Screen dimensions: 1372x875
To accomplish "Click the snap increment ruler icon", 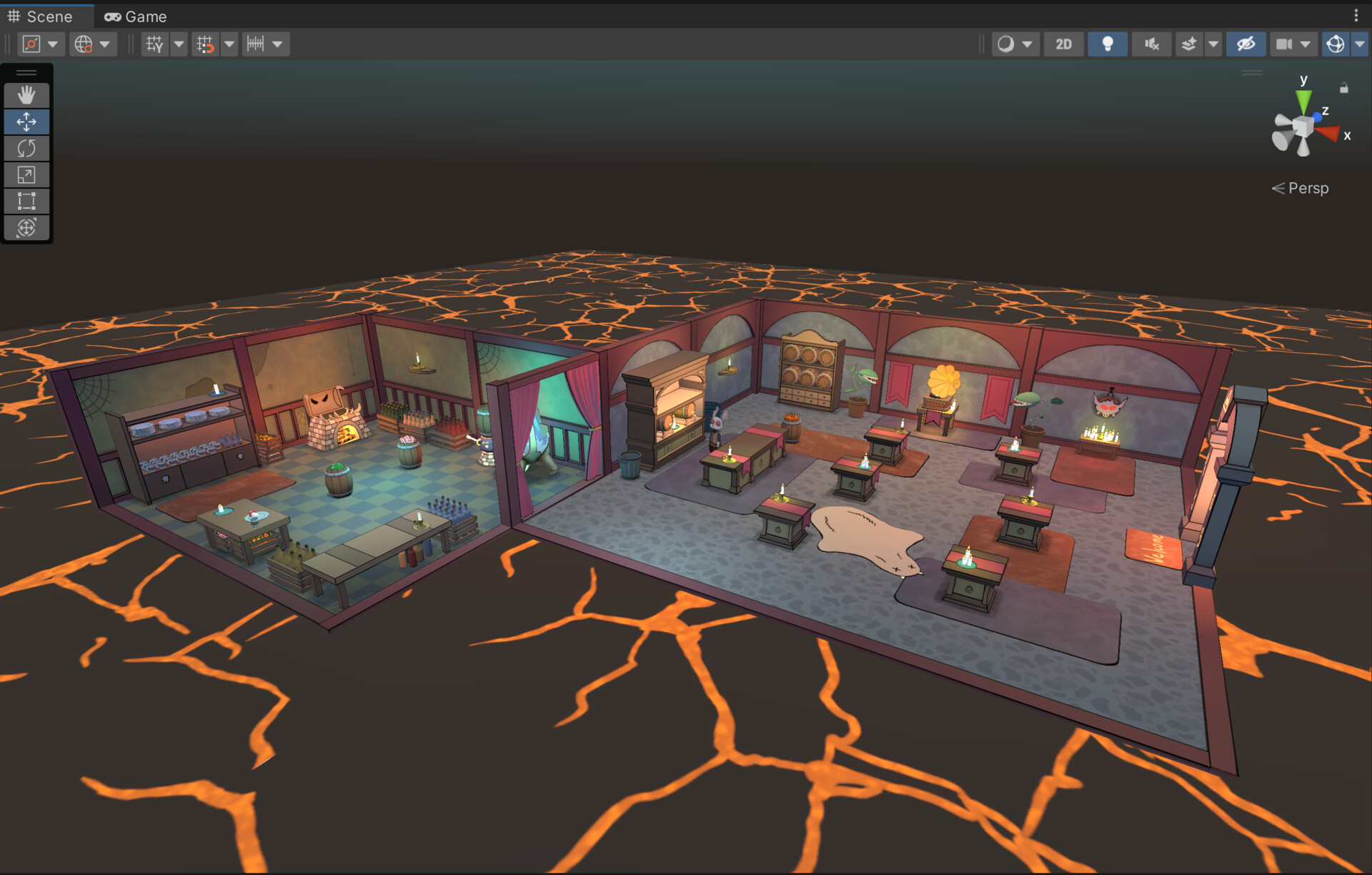I will [x=256, y=44].
